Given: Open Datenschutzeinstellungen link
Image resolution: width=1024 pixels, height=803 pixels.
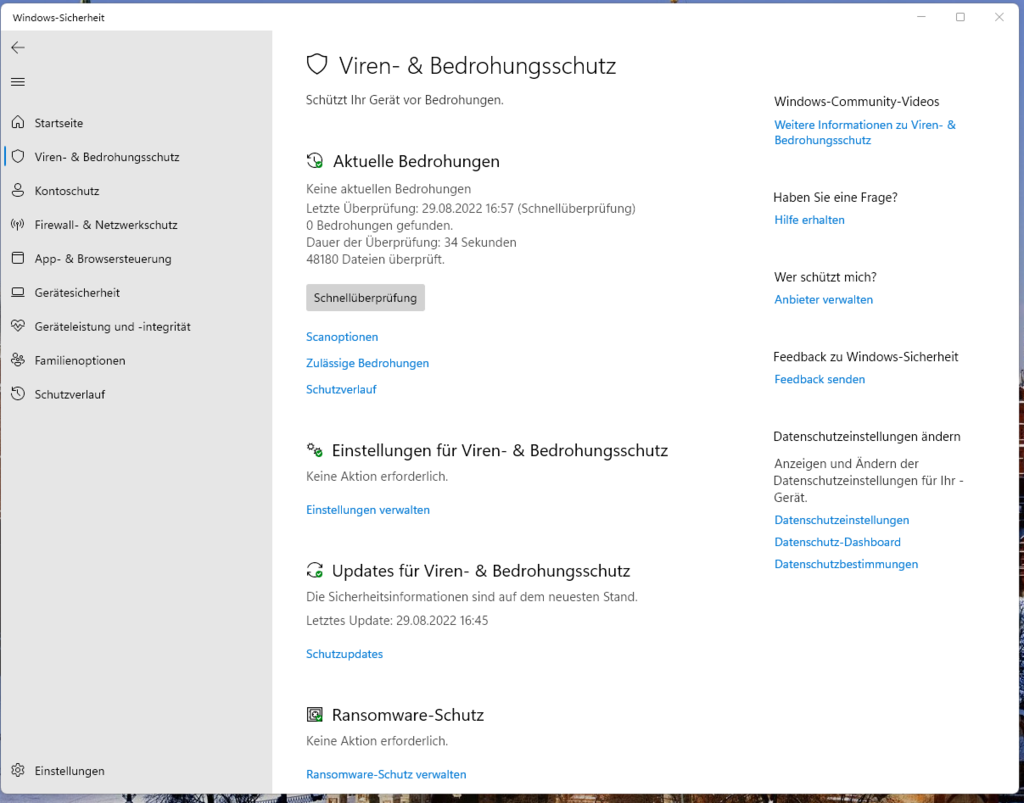Looking at the screenshot, I should pyautogui.click(x=842, y=520).
